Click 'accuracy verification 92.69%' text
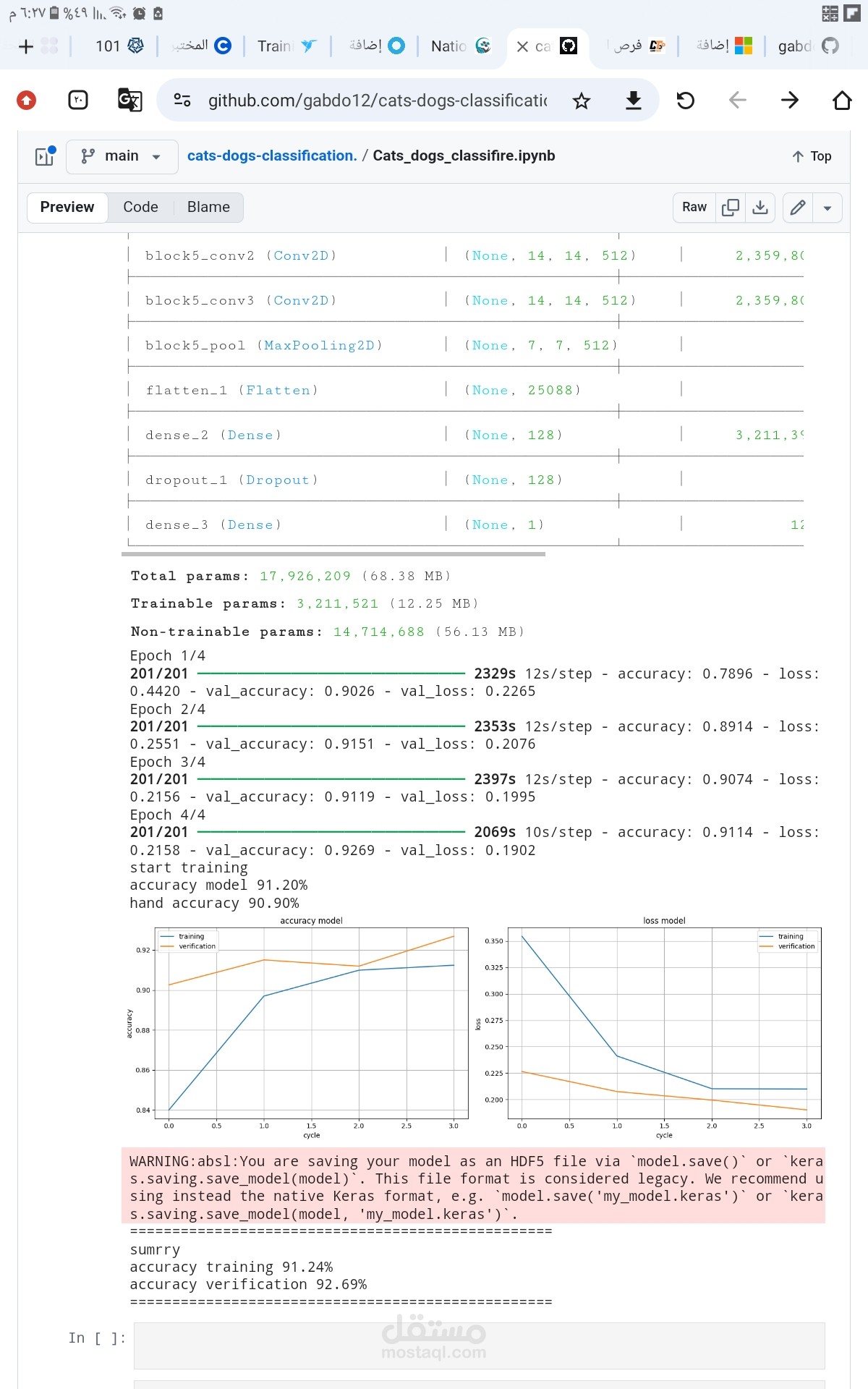The width and height of the screenshot is (868, 1389). pos(248,1284)
